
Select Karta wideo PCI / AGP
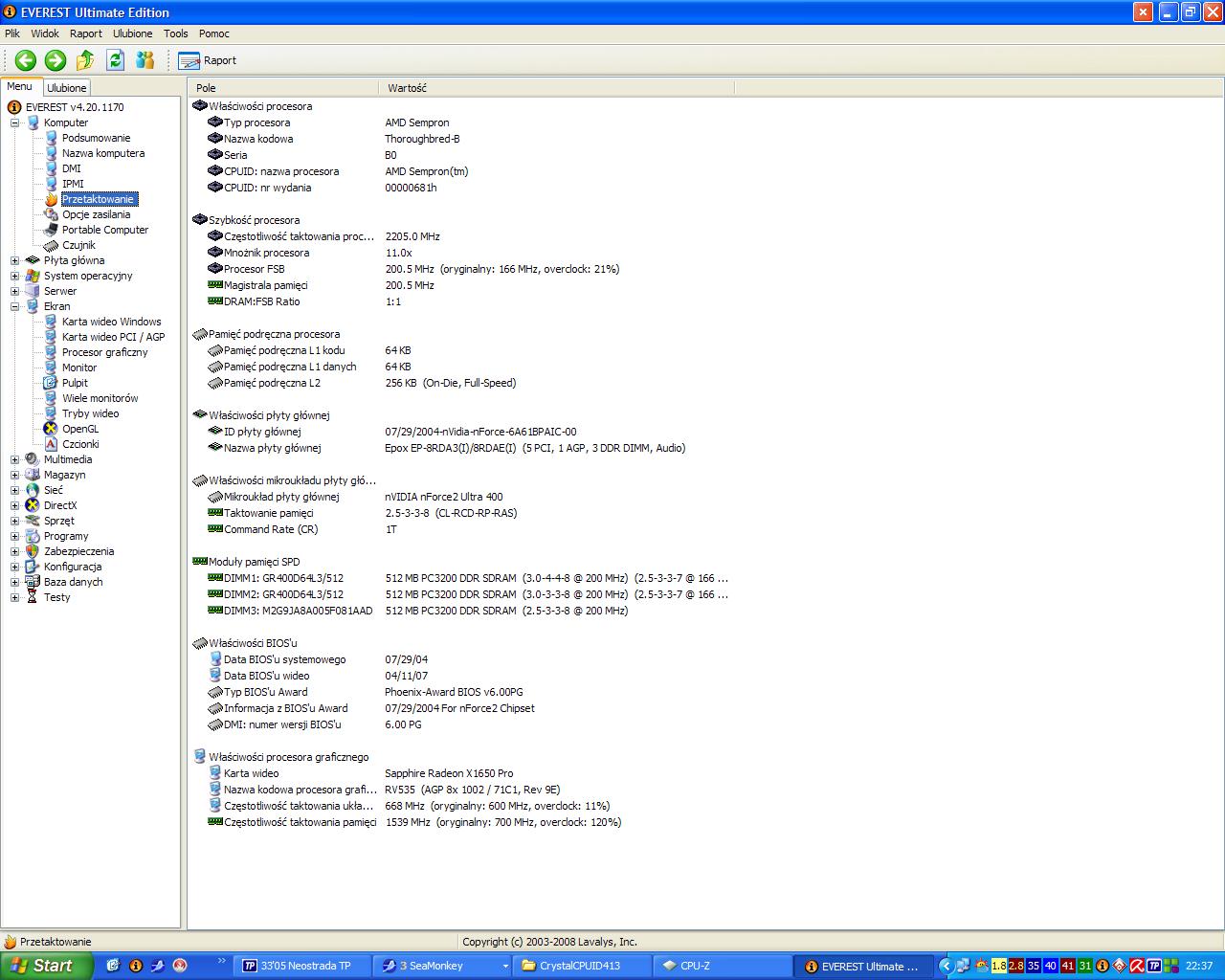coord(113,337)
